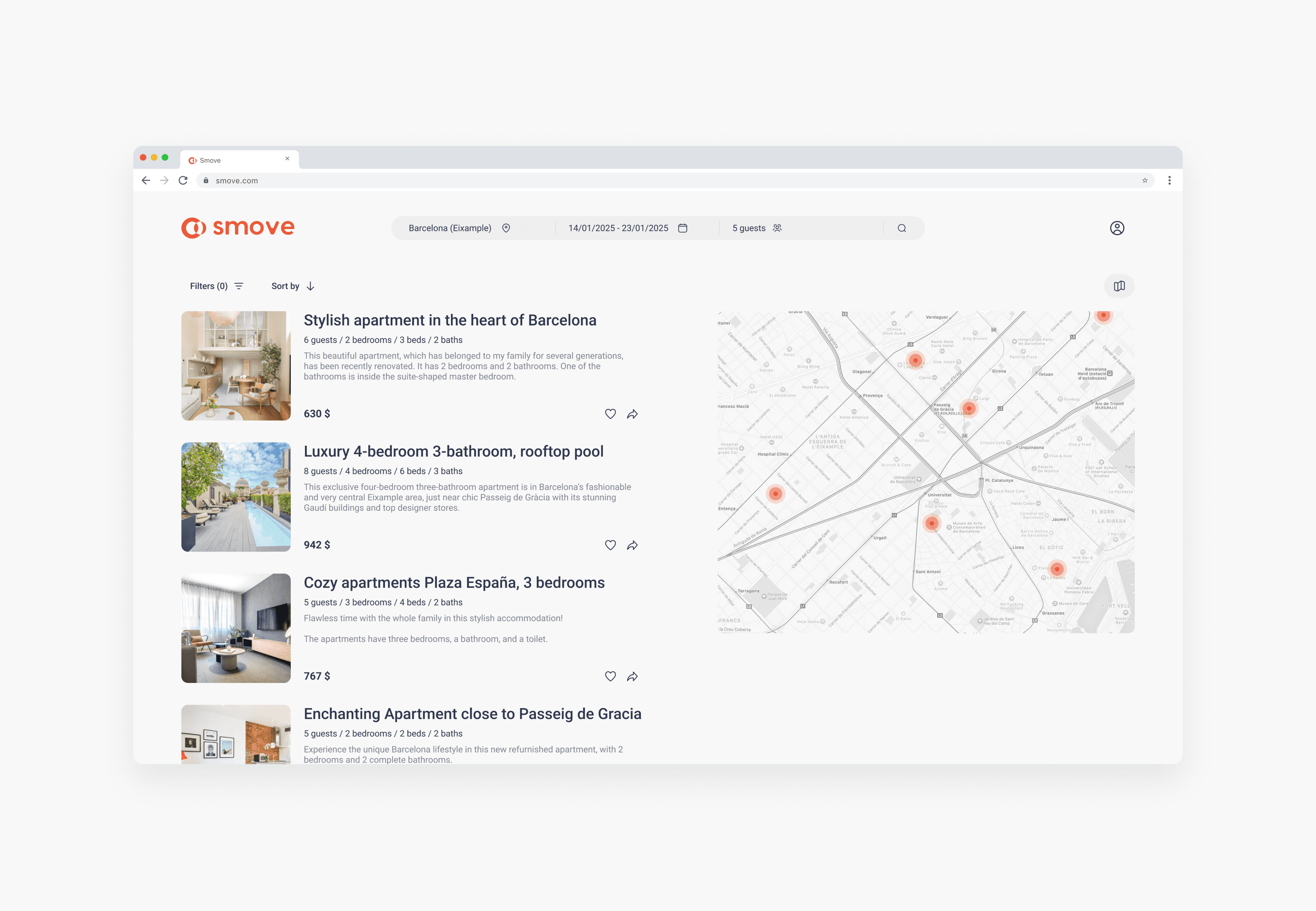
Task: Open the browser three-dot menu
Action: point(1169,181)
